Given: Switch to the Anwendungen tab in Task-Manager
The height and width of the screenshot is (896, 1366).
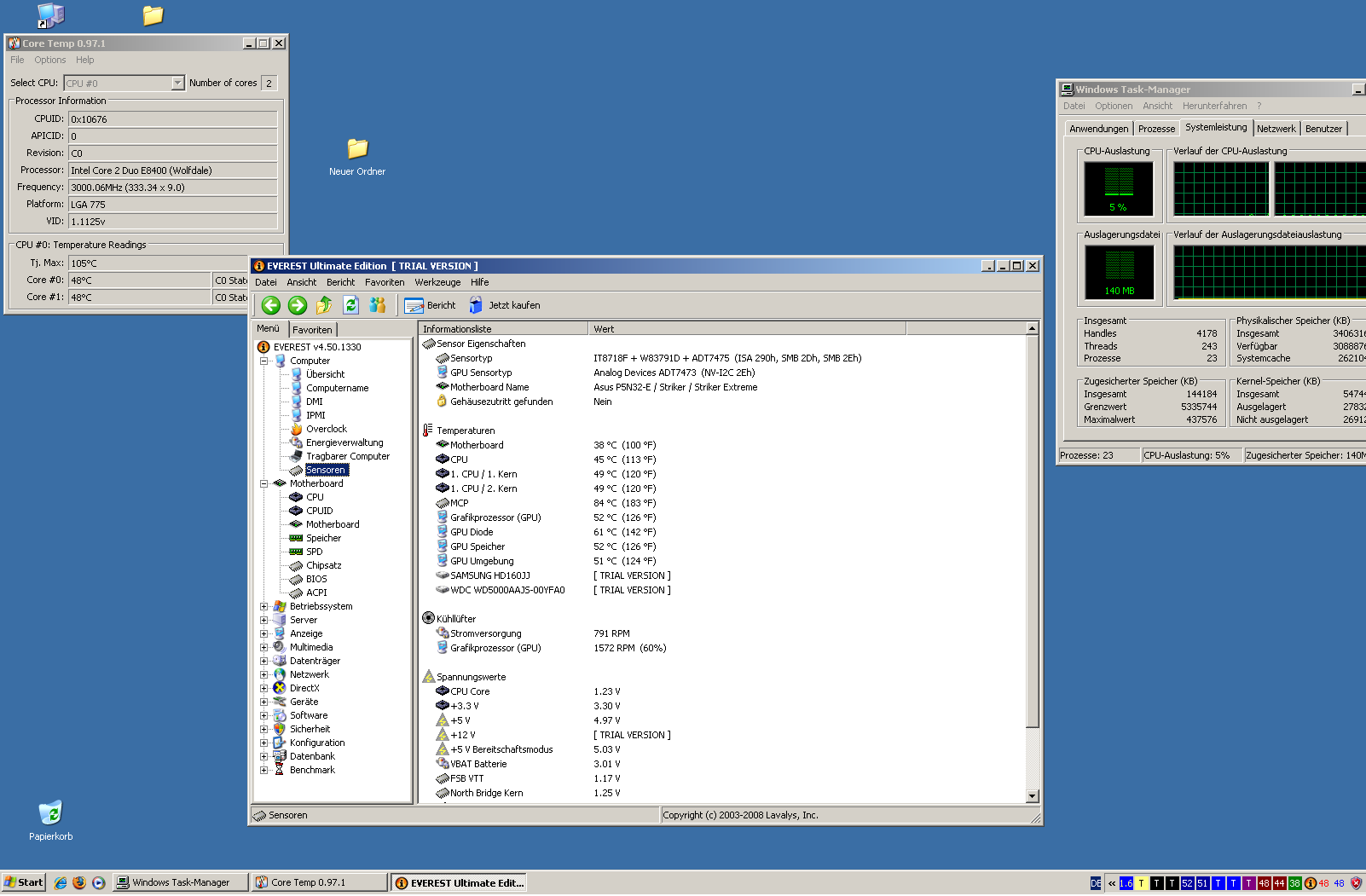Looking at the screenshot, I should pos(1099,129).
